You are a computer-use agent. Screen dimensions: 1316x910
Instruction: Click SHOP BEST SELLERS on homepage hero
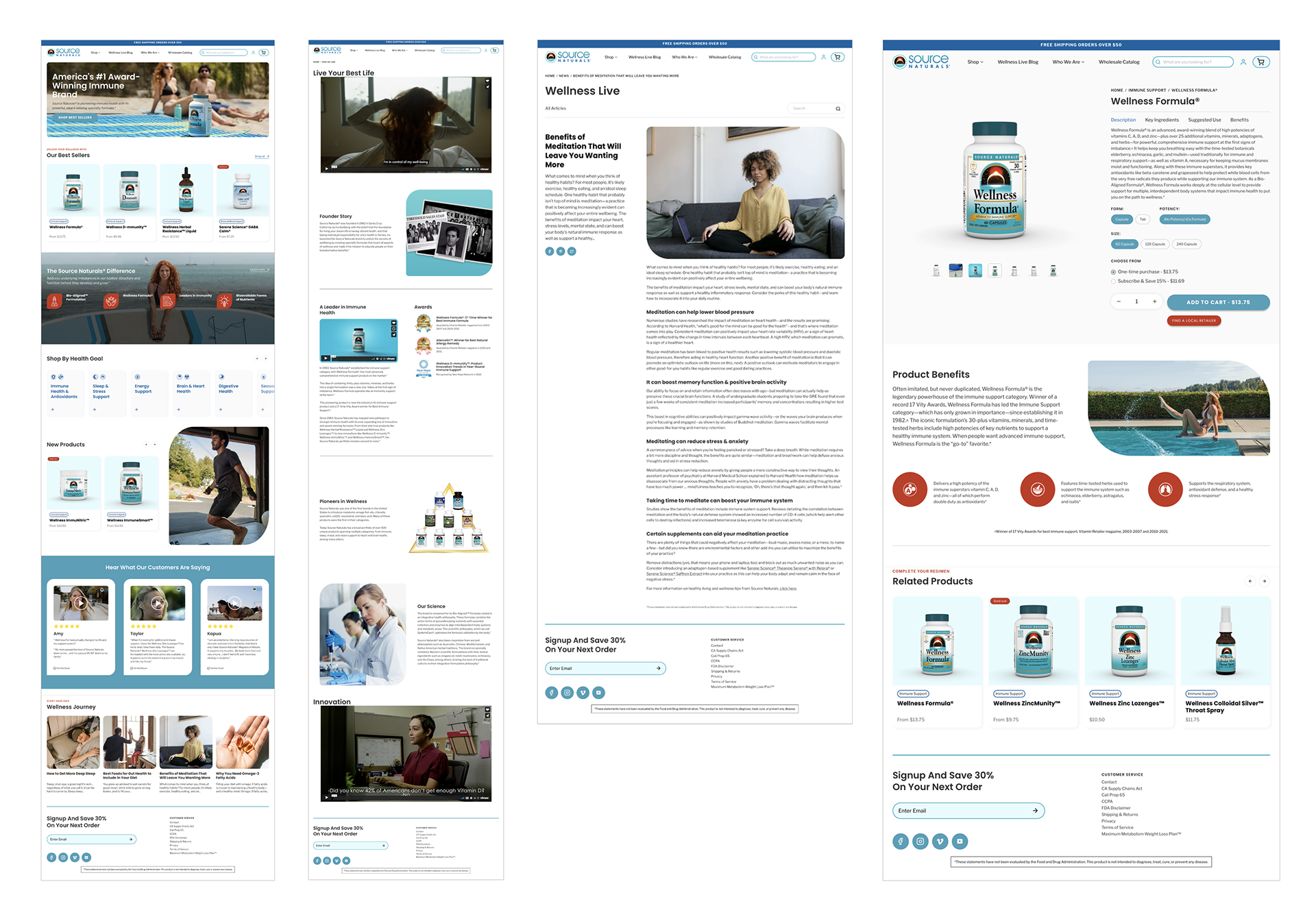[x=75, y=117]
